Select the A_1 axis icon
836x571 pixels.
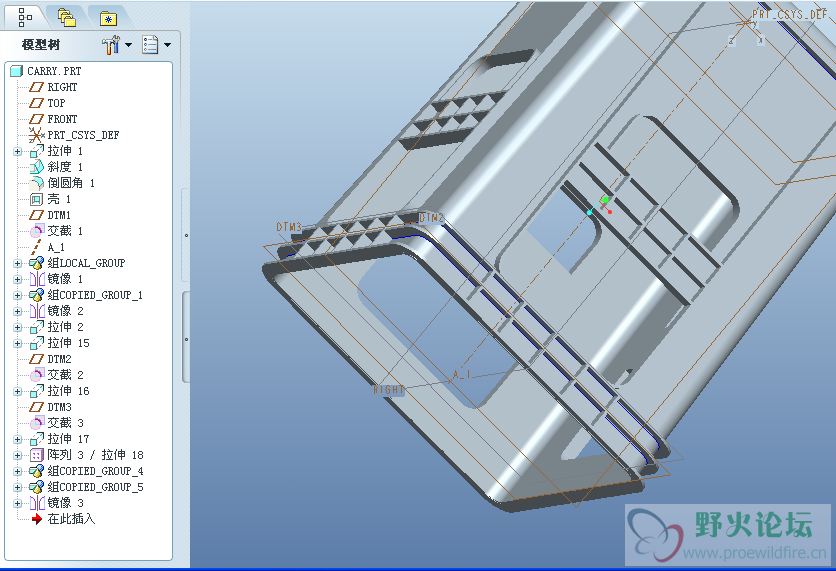(x=36, y=247)
